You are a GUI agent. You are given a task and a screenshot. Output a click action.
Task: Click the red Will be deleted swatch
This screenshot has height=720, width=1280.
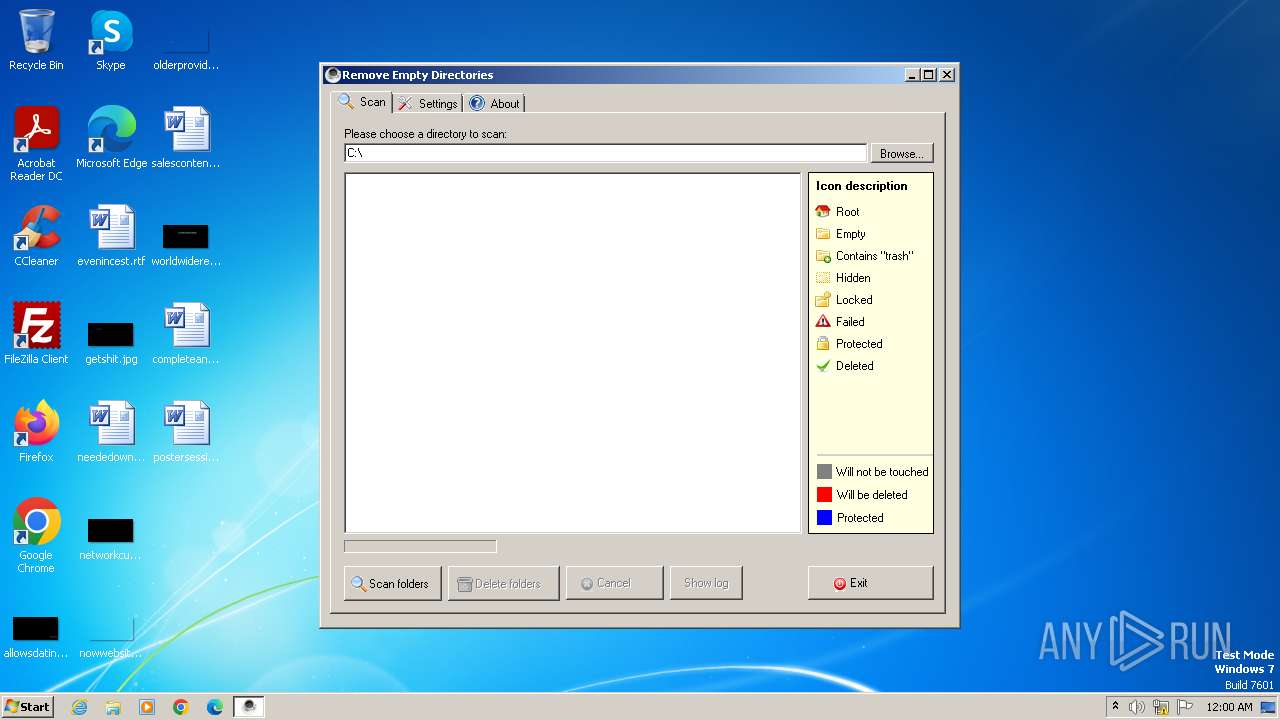(824, 494)
